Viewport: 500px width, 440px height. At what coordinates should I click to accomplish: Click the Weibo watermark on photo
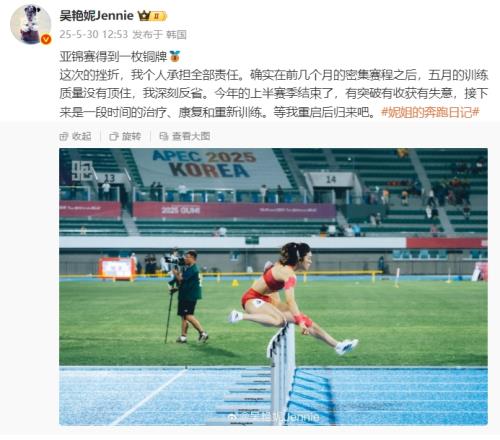click(273, 417)
